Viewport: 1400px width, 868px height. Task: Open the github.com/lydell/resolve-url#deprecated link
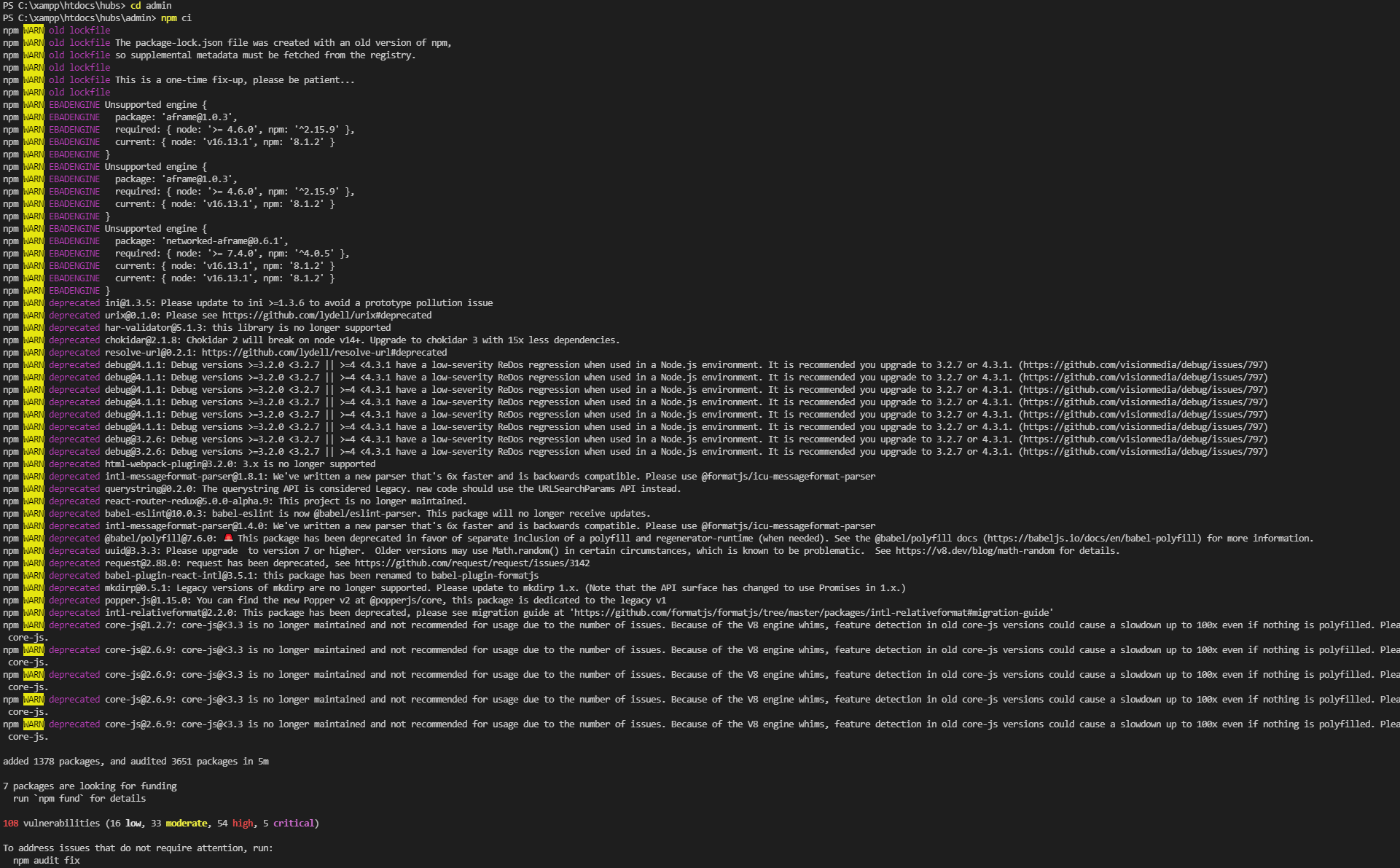tap(324, 353)
